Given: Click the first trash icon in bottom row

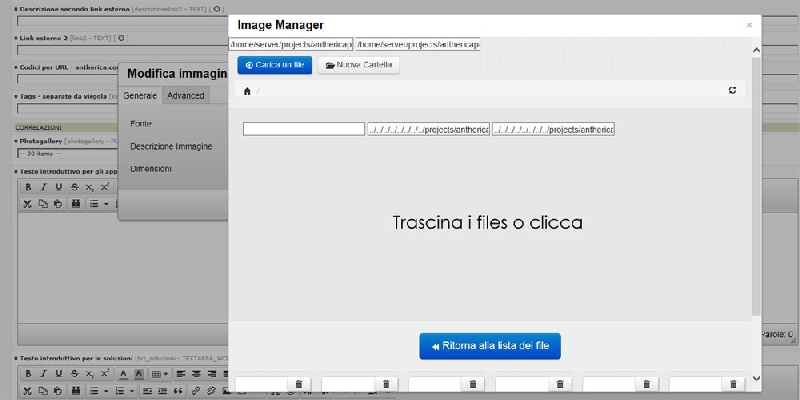Looking at the screenshot, I should [x=299, y=384].
